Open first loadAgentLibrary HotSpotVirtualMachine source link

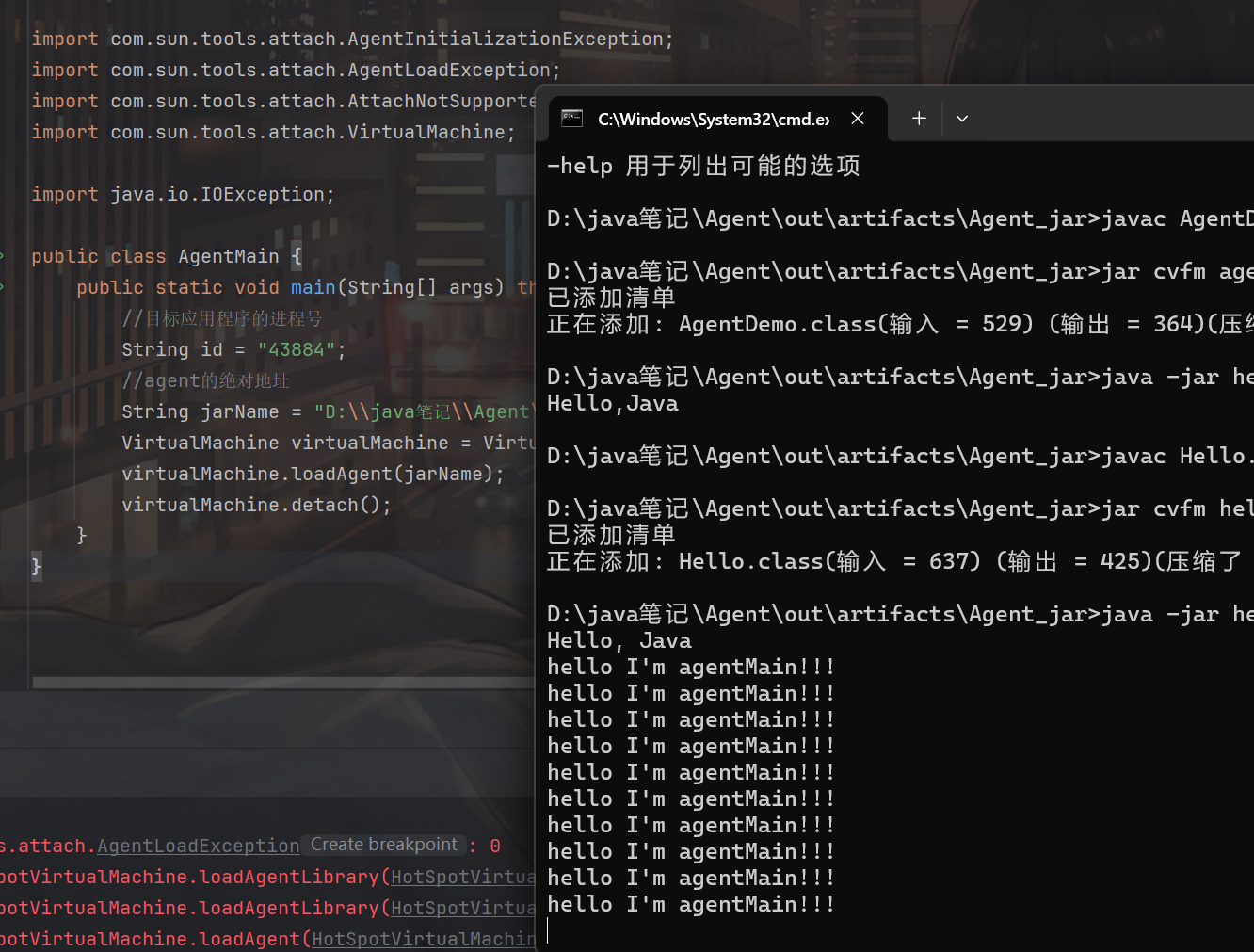click(x=462, y=877)
